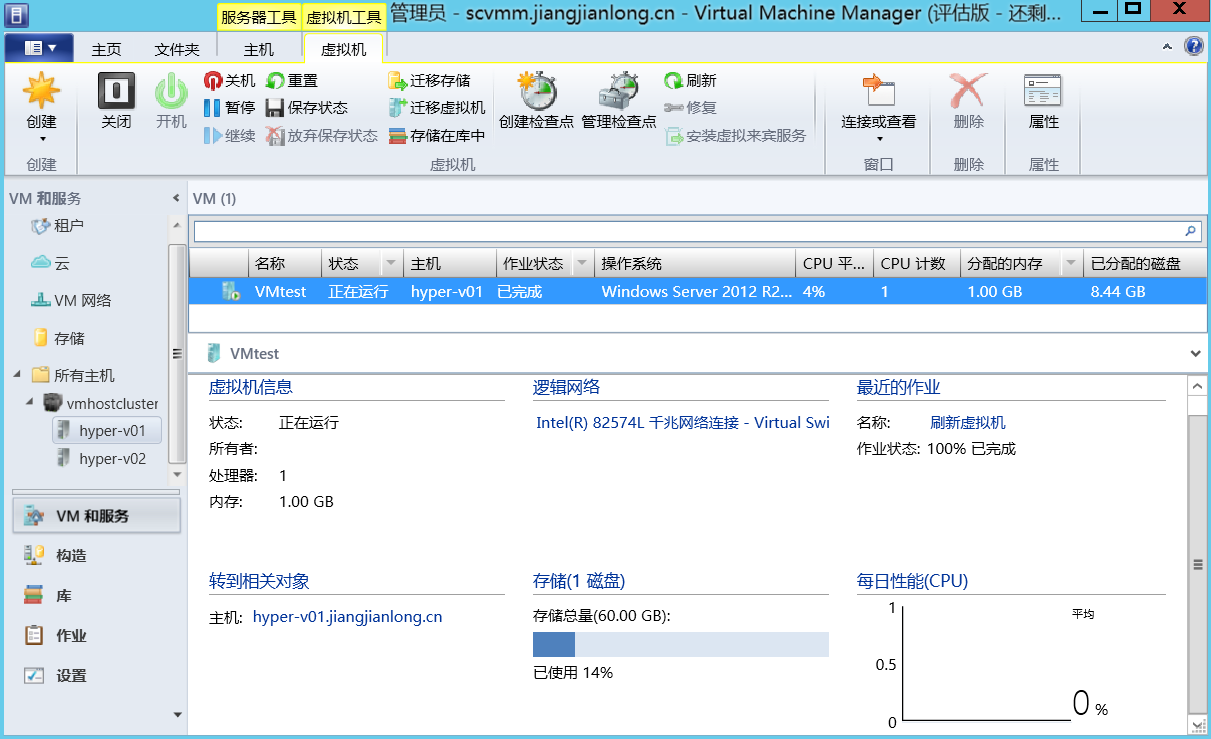
Task: Click the Properties (属性) ribbon icon
Action: click(1043, 101)
